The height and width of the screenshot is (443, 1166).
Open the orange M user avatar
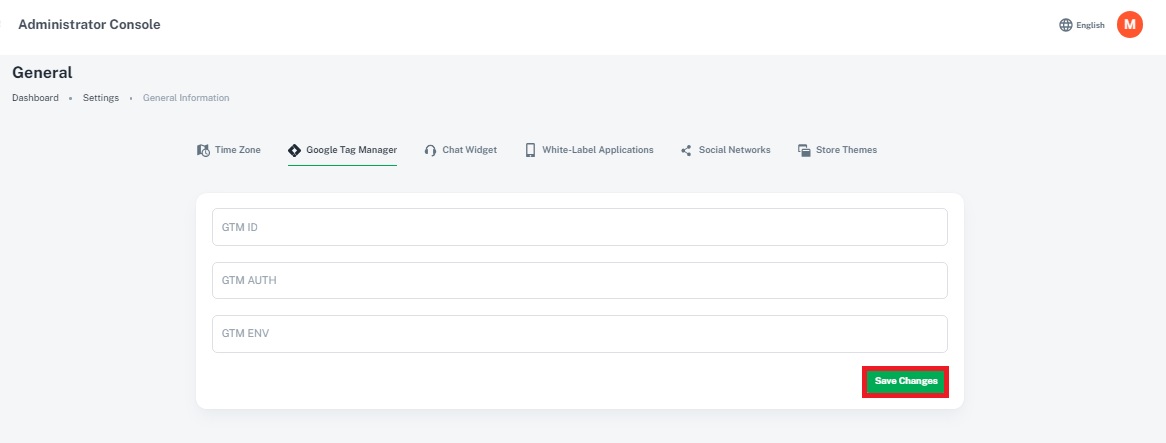pyautogui.click(x=1130, y=25)
